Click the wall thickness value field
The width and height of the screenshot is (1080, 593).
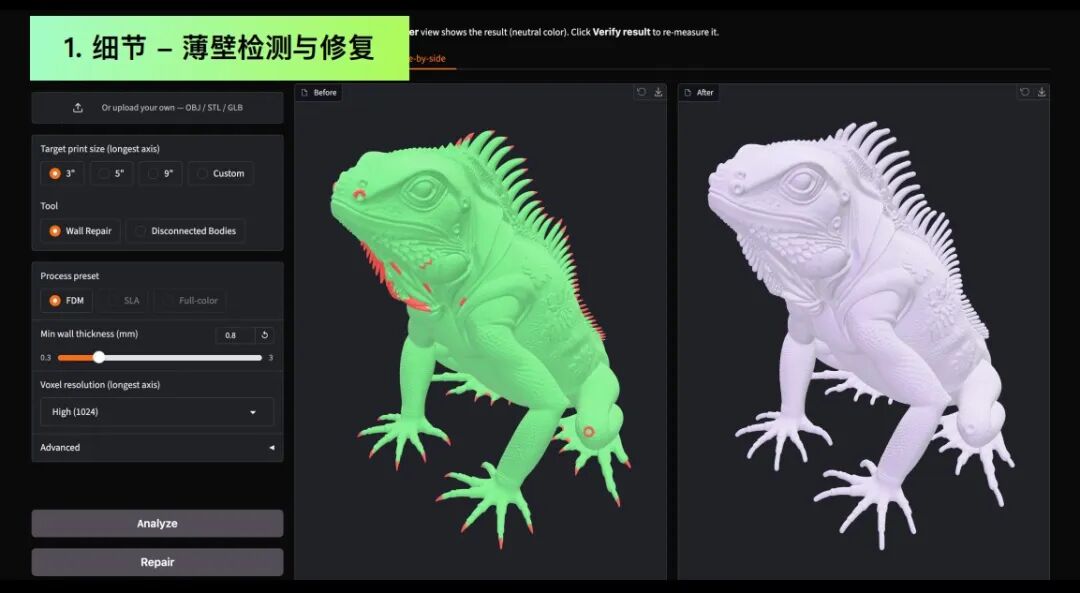[235, 335]
